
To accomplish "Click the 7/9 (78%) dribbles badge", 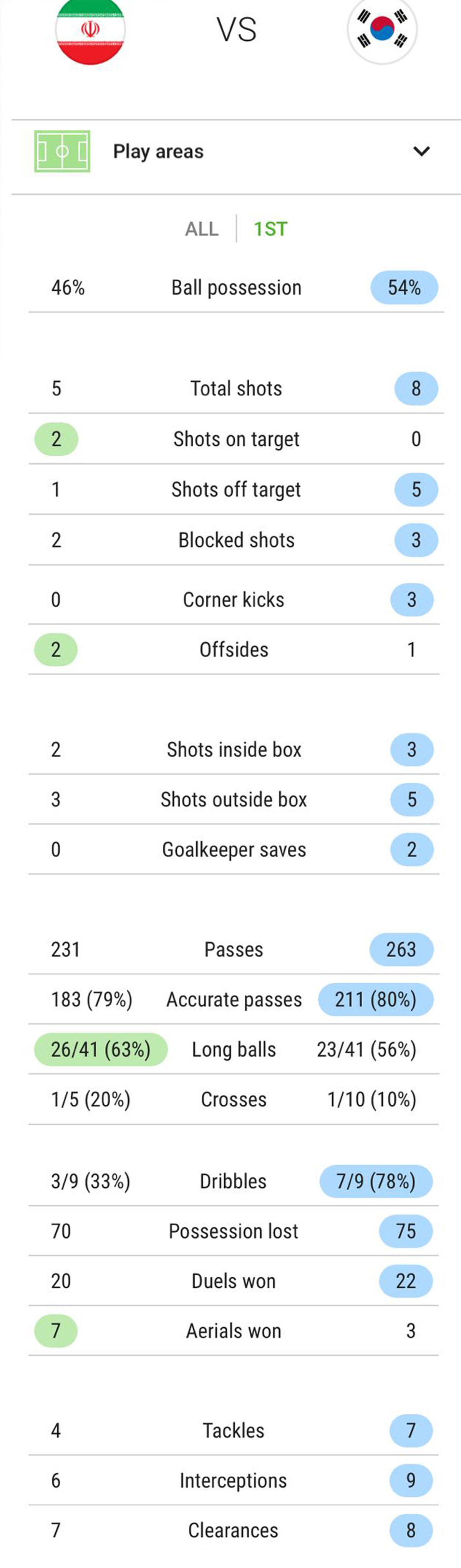I will click(376, 1181).
